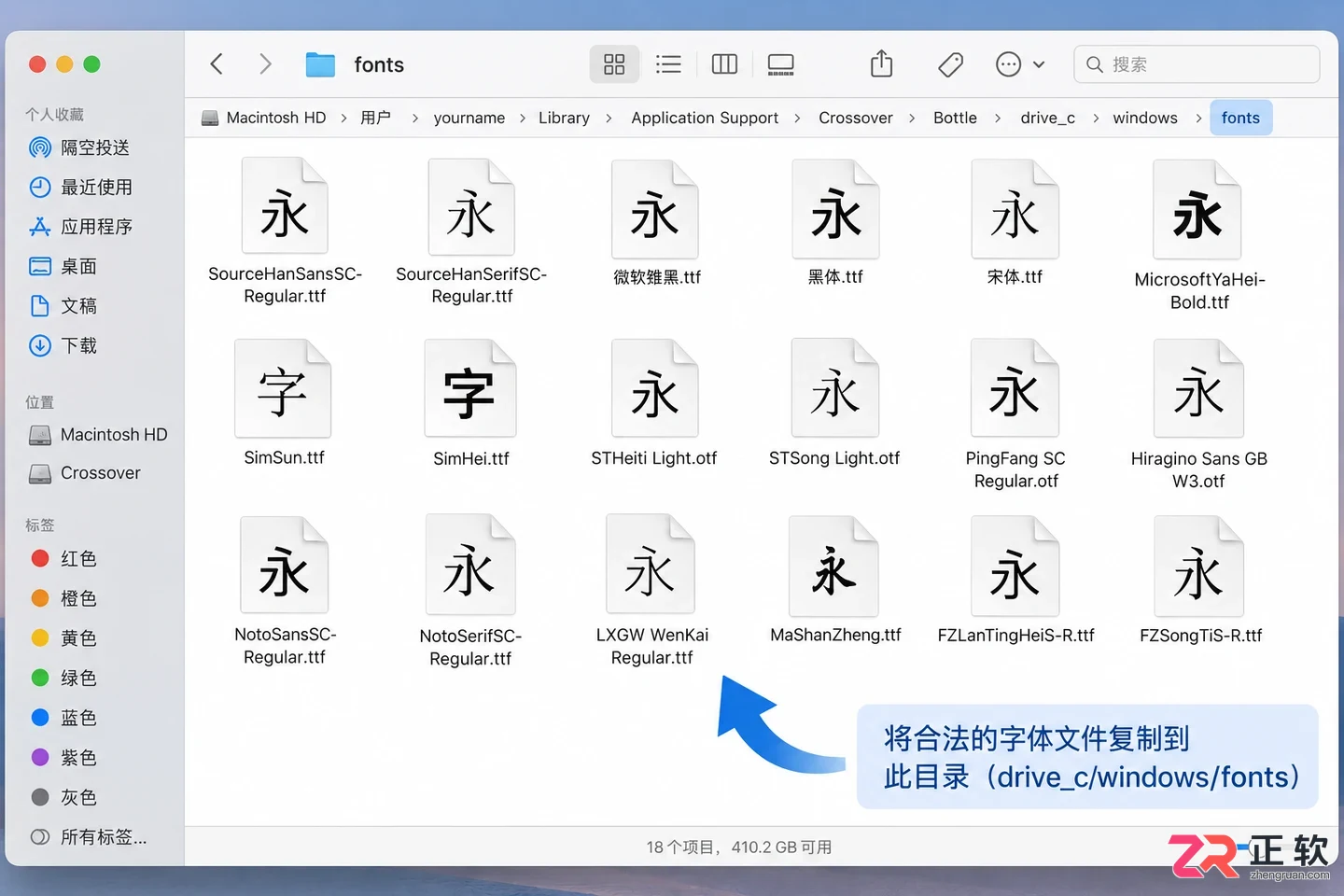This screenshot has height=896, width=1344.
Task: Select the MaShanZheng.ttf file
Action: pos(835,581)
